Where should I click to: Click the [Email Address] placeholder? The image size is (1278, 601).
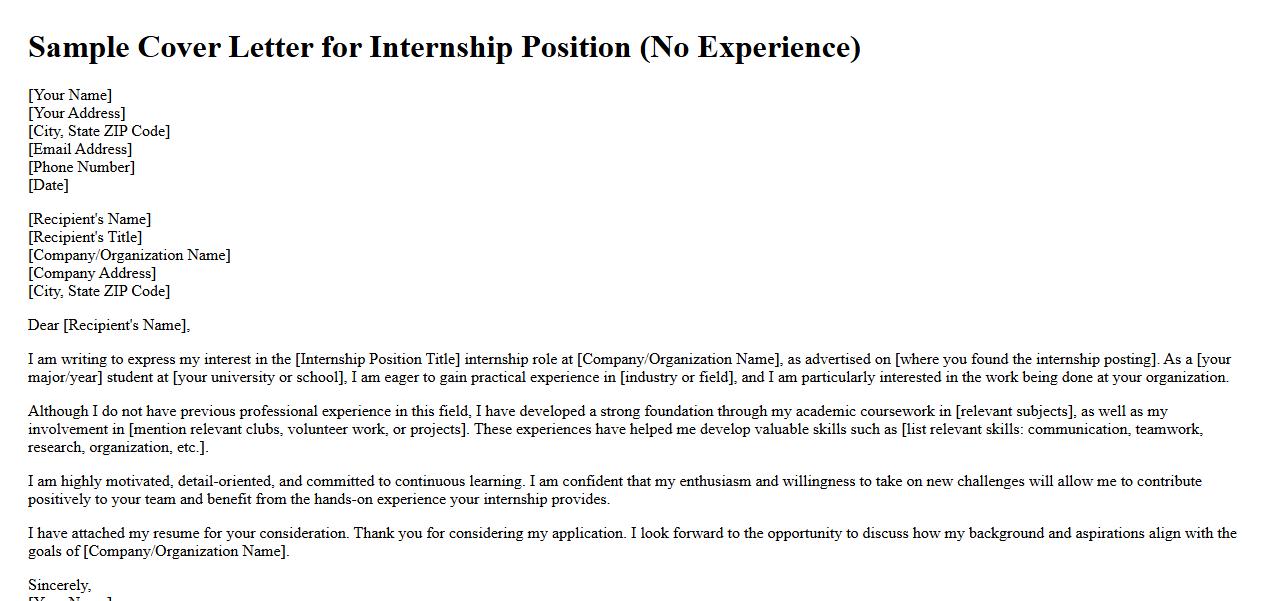[x=80, y=149]
